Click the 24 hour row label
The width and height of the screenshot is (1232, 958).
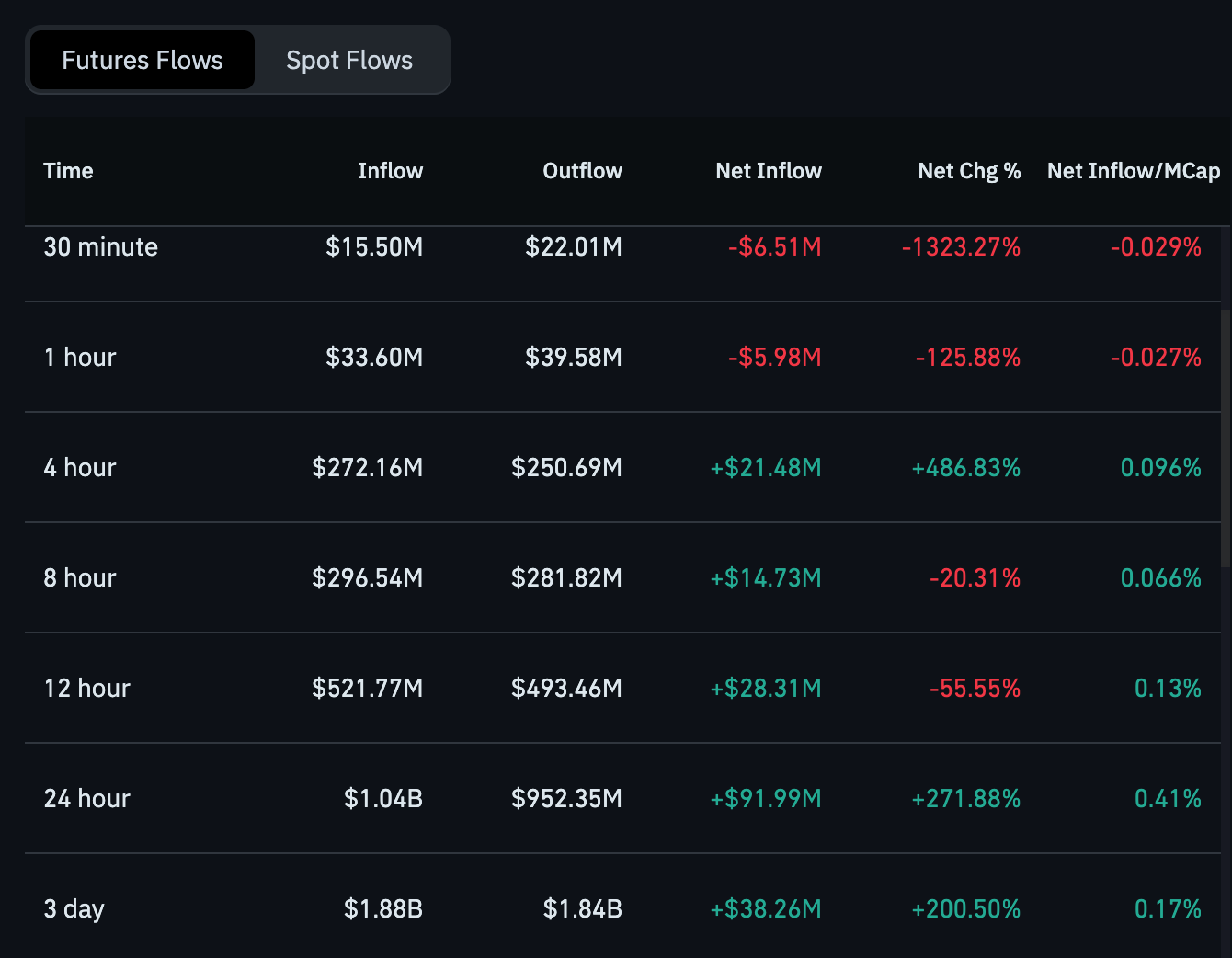pyautogui.click(x=87, y=799)
